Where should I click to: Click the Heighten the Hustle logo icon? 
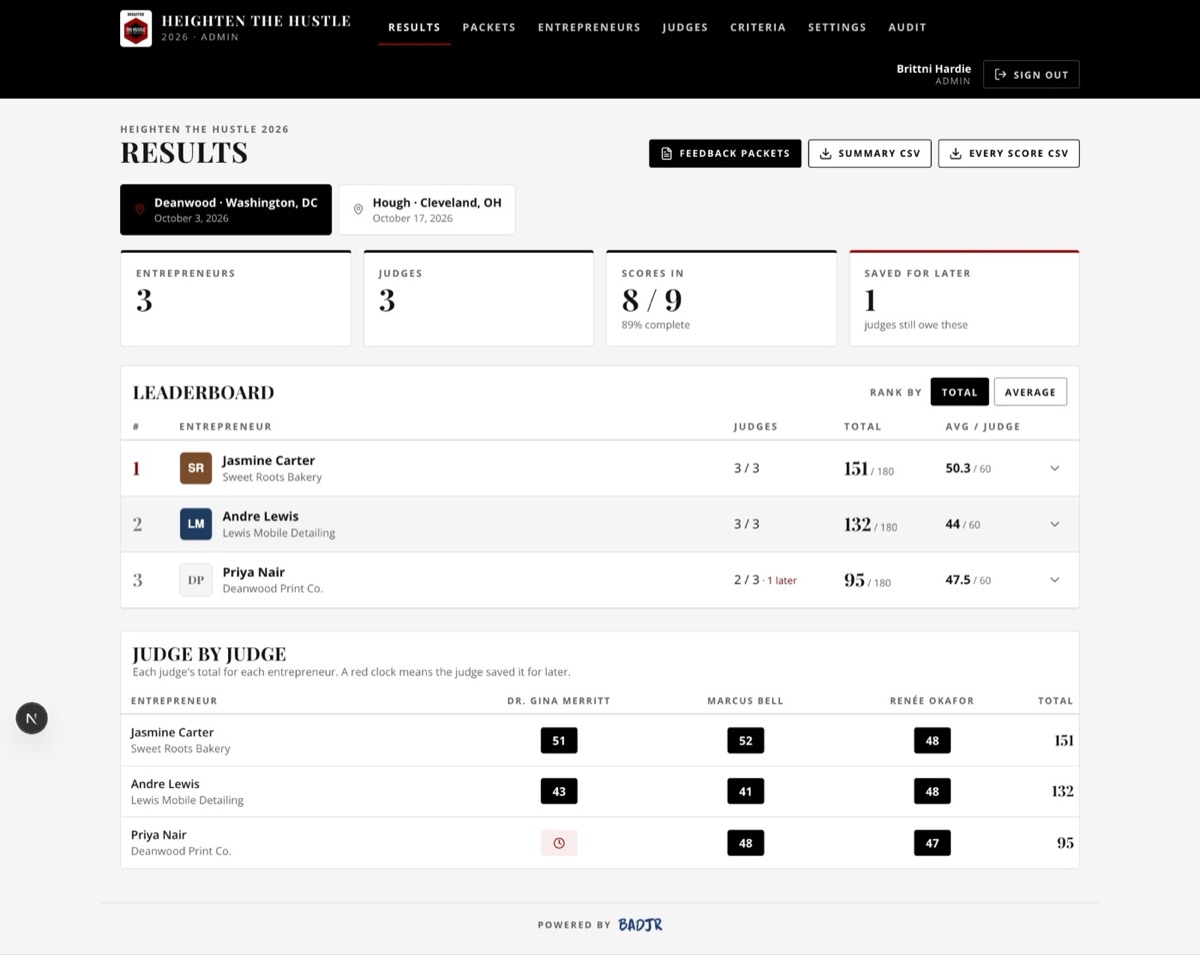click(x=136, y=28)
